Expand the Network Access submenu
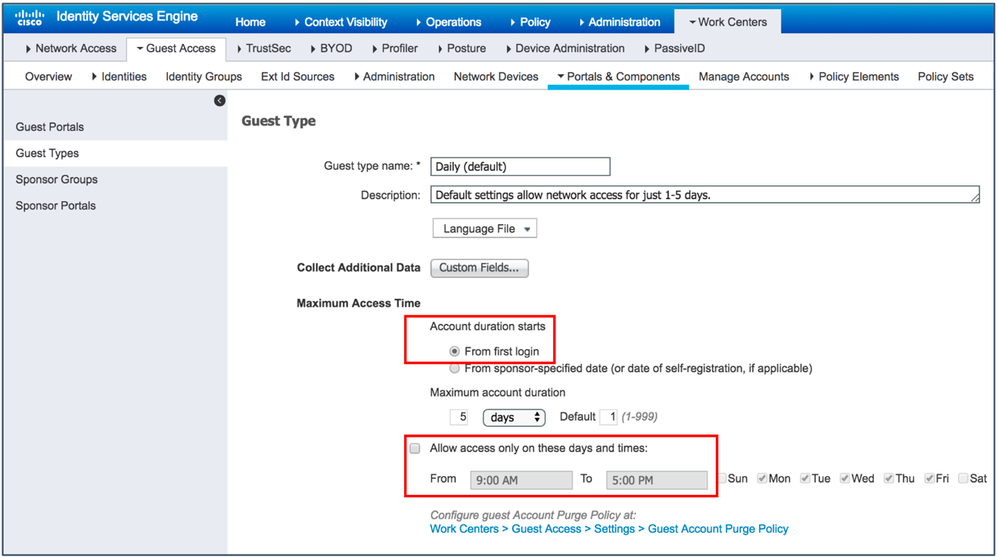 pyautogui.click(x=71, y=48)
